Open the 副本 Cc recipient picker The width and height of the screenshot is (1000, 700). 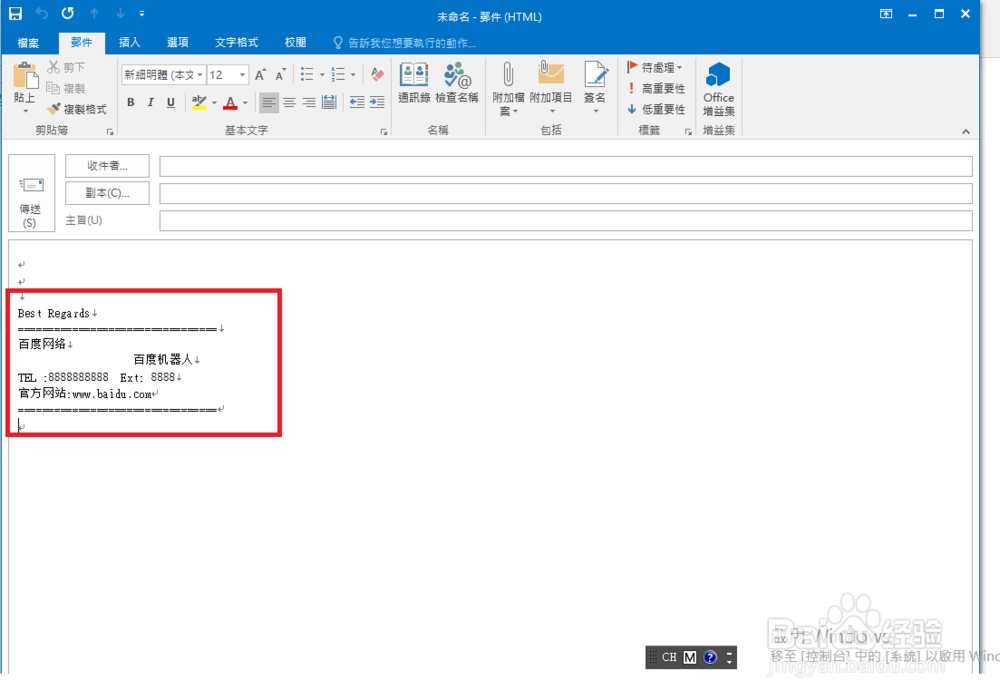tap(106, 193)
